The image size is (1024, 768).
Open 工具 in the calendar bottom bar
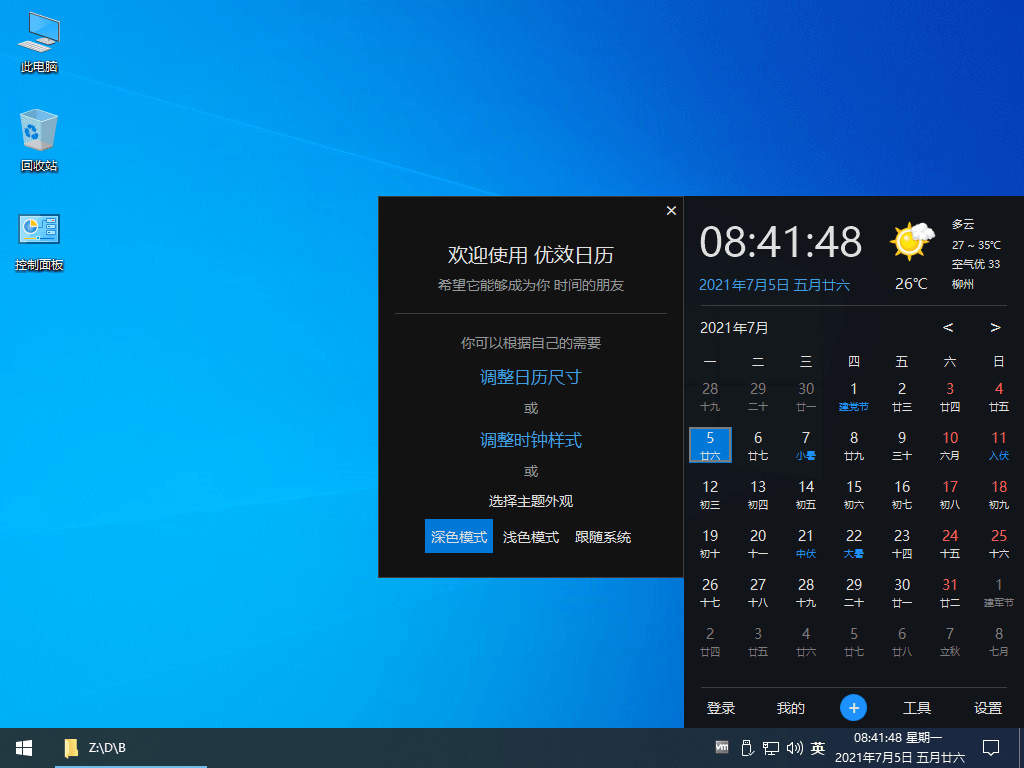[917, 707]
